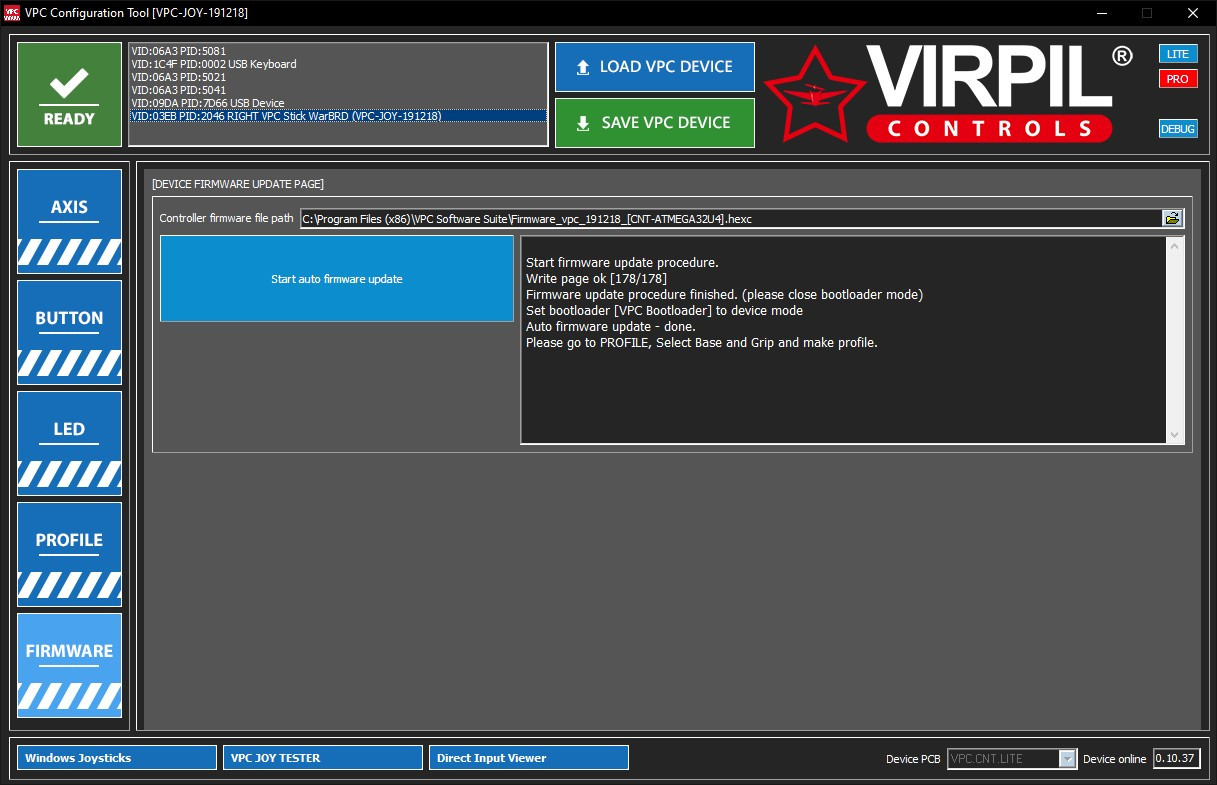Click the VPC app icon in title bar
This screenshot has height=785, width=1217.
[12, 13]
